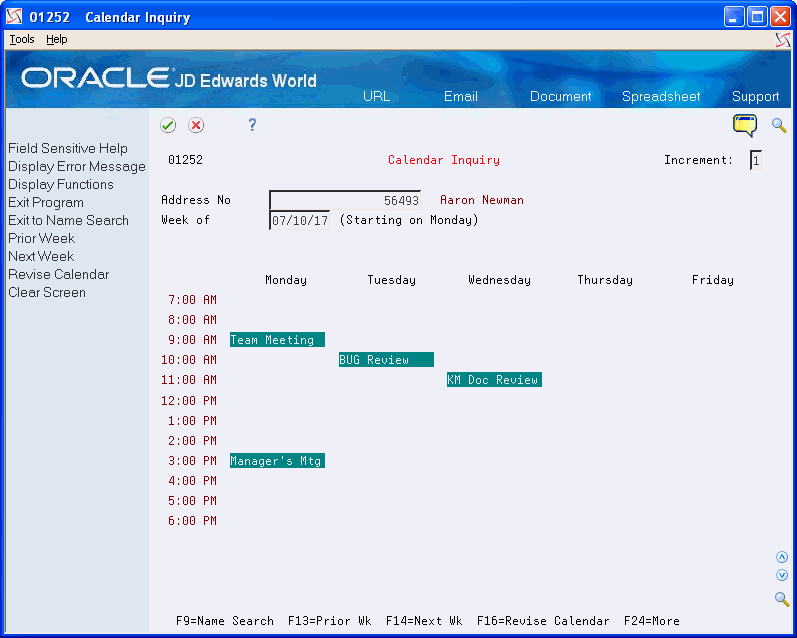Image resolution: width=797 pixels, height=638 pixels.
Task: Open the Support link in banner
Action: [755, 97]
